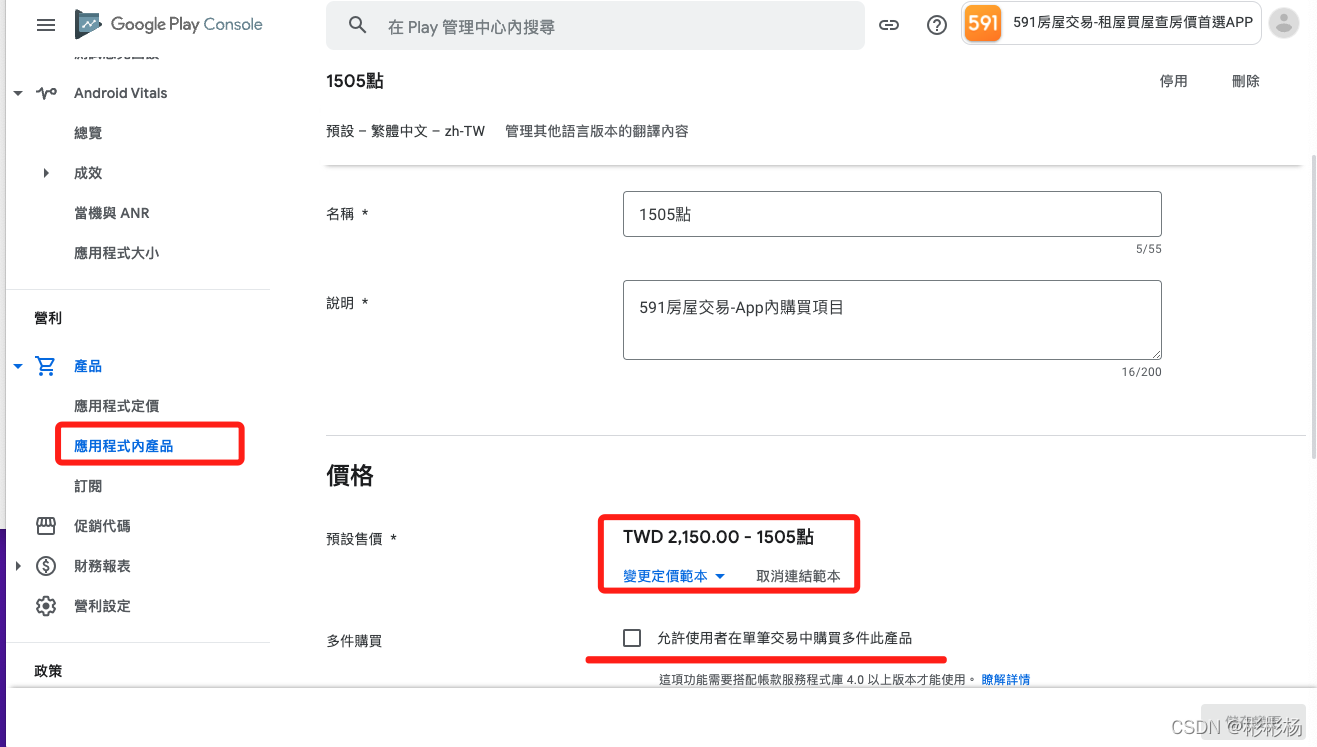Click the financial reports dollar icon
This screenshot has height=747, width=1317.
46,566
